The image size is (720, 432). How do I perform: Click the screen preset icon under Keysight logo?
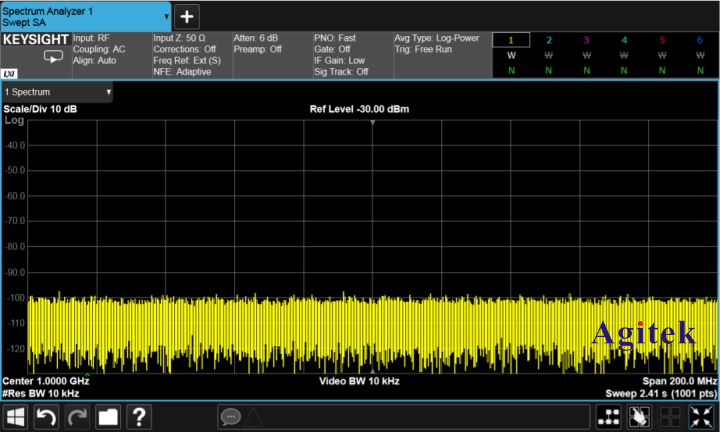pos(52,58)
